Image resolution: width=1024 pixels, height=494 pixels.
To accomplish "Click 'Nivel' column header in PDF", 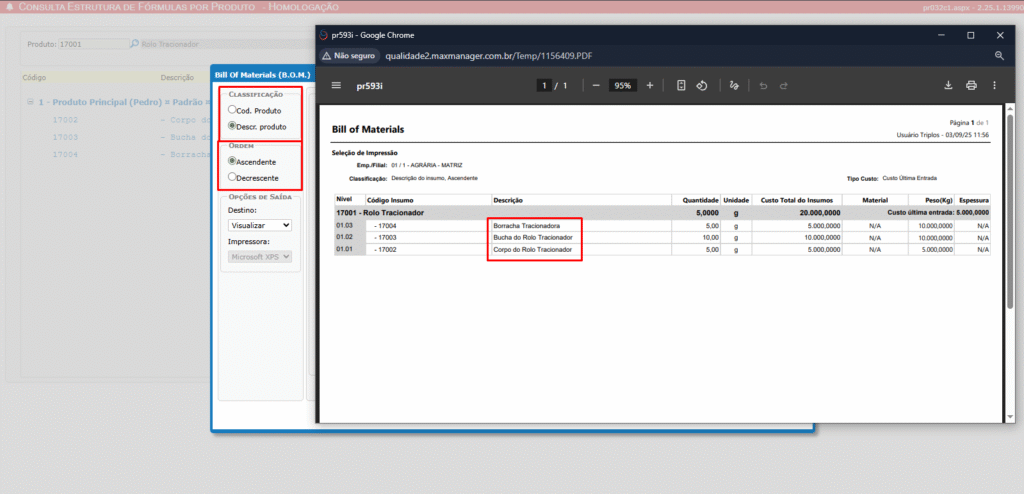I will click(x=344, y=198).
